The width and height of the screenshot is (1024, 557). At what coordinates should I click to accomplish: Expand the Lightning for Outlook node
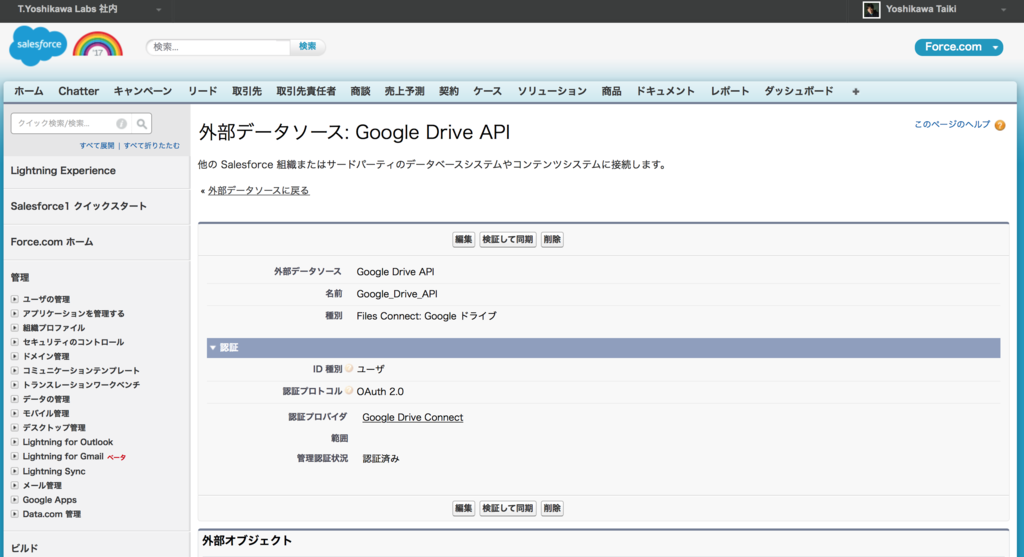click(x=14, y=442)
